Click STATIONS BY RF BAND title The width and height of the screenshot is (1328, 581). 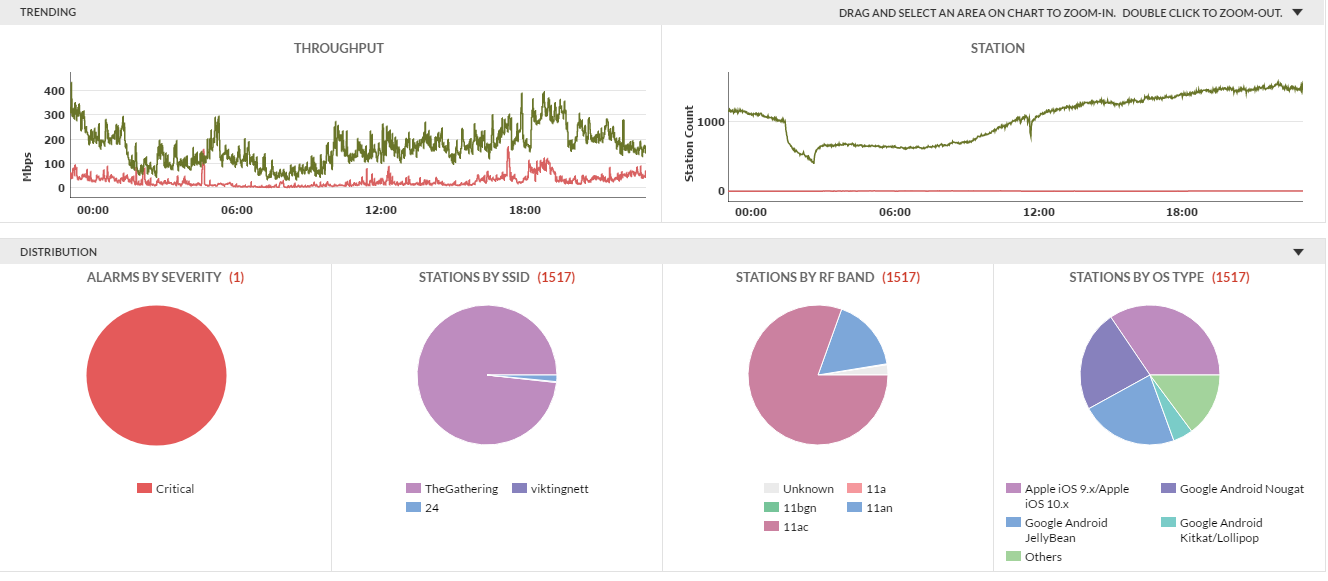[805, 277]
